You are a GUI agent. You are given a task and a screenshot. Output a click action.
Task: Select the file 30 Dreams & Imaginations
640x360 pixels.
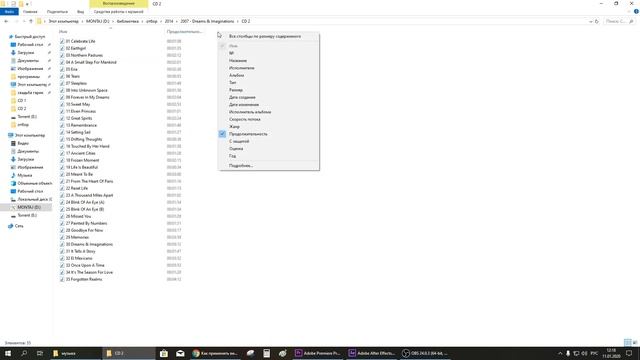pos(89,244)
